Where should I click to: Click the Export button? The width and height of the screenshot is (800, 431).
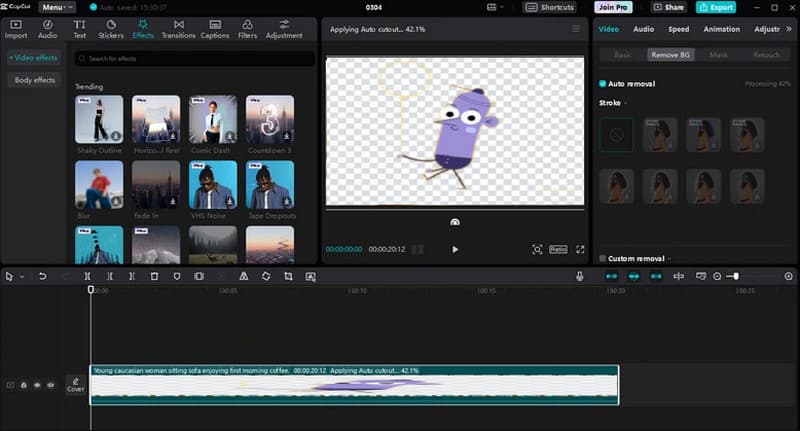[716, 7]
